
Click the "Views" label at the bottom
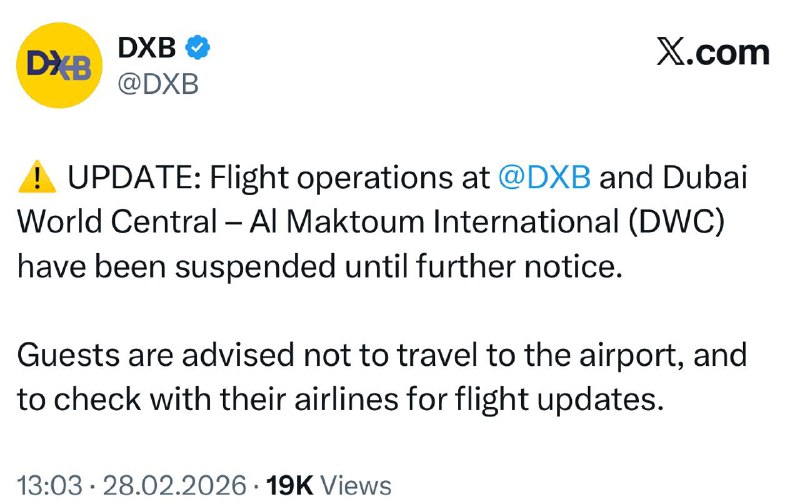pos(357,486)
